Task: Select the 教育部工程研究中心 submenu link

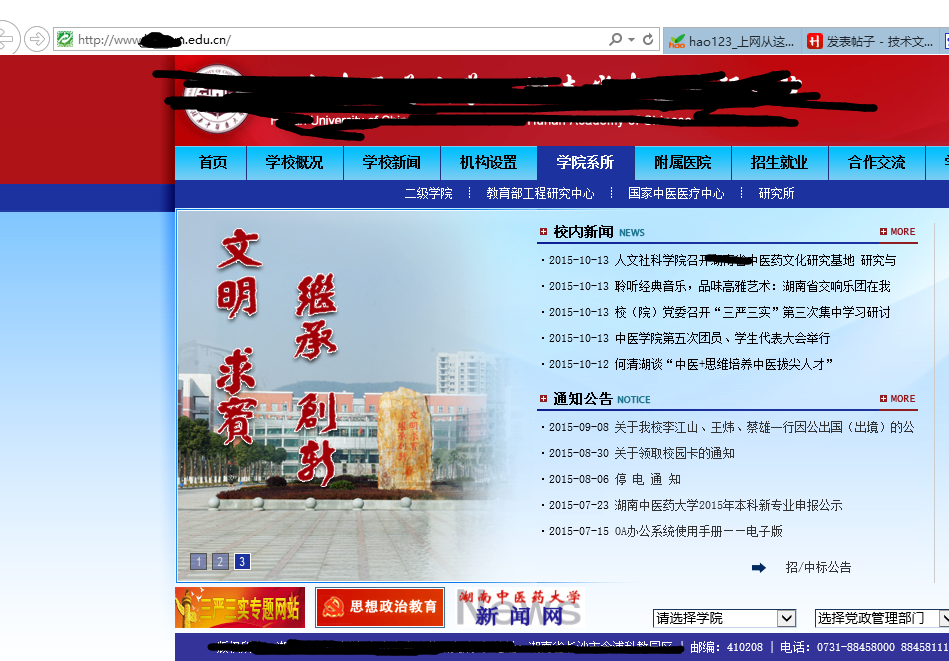Action: 540,193
